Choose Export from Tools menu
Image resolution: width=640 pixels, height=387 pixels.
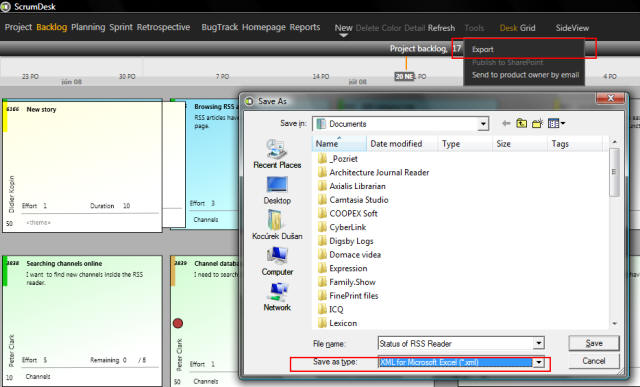point(483,49)
